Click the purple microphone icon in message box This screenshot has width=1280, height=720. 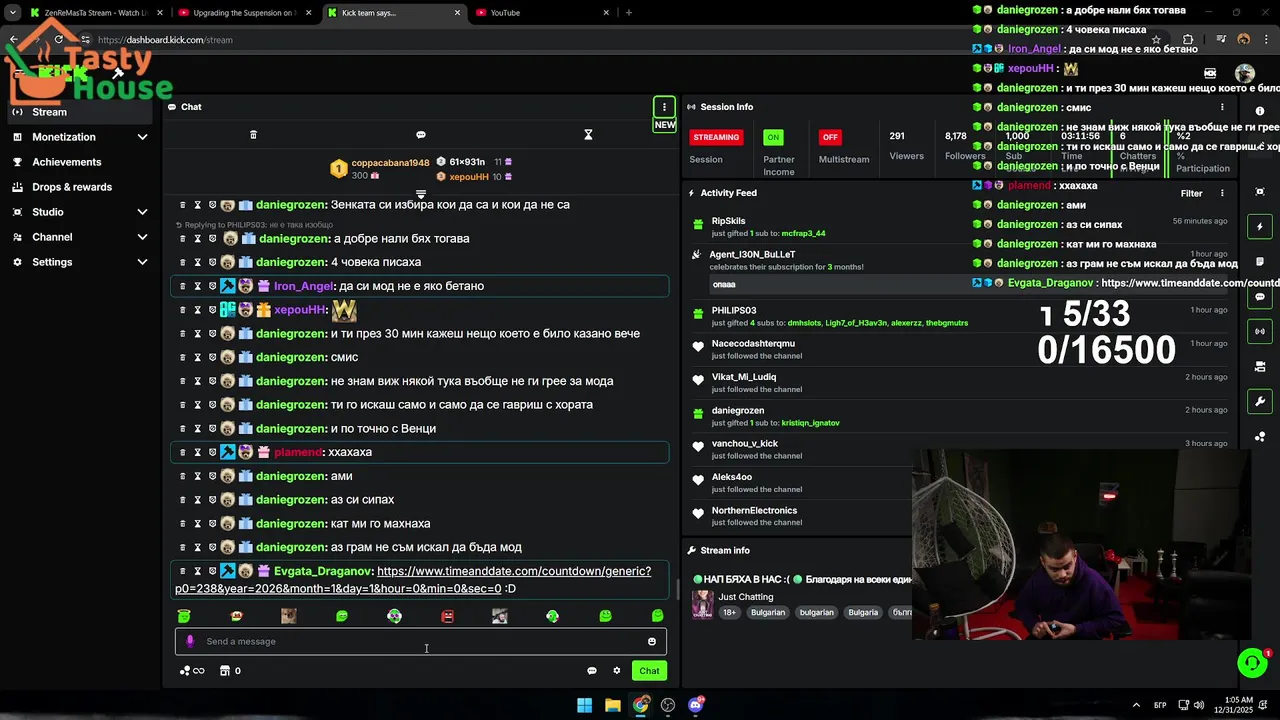pyautogui.click(x=190, y=641)
